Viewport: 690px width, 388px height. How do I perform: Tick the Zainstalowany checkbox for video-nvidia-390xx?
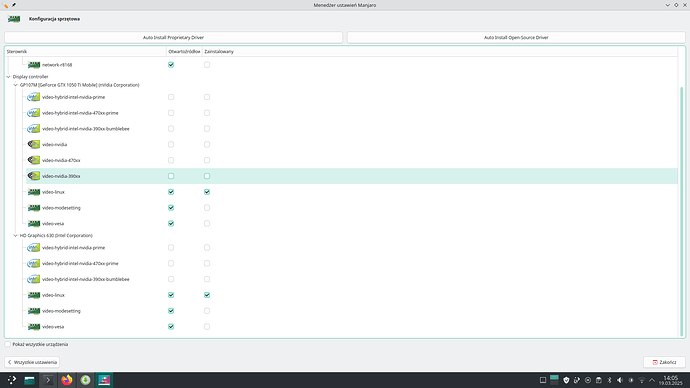coord(207,176)
